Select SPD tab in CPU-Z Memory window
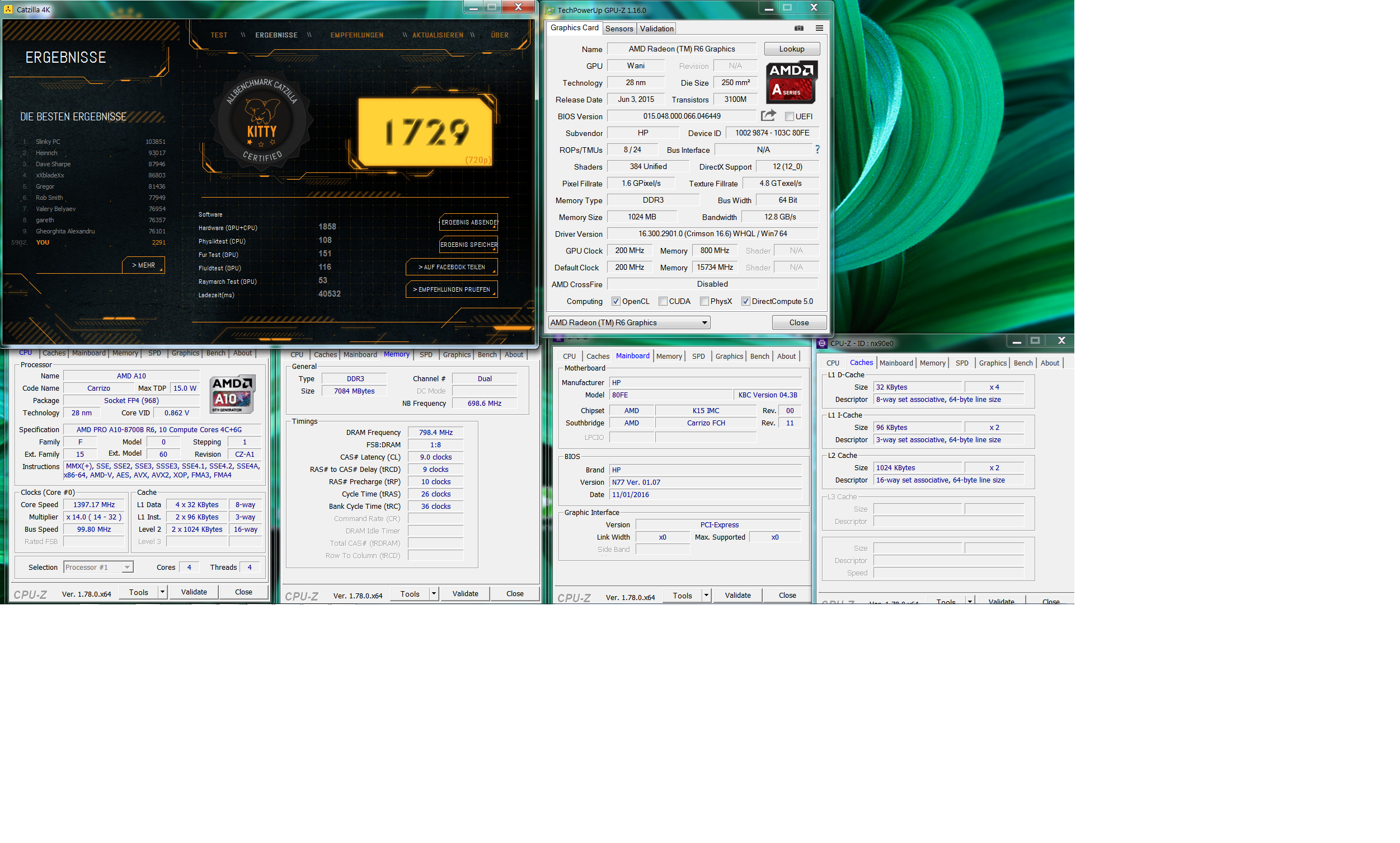This screenshot has height=843, width=1400. click(426, 354)
